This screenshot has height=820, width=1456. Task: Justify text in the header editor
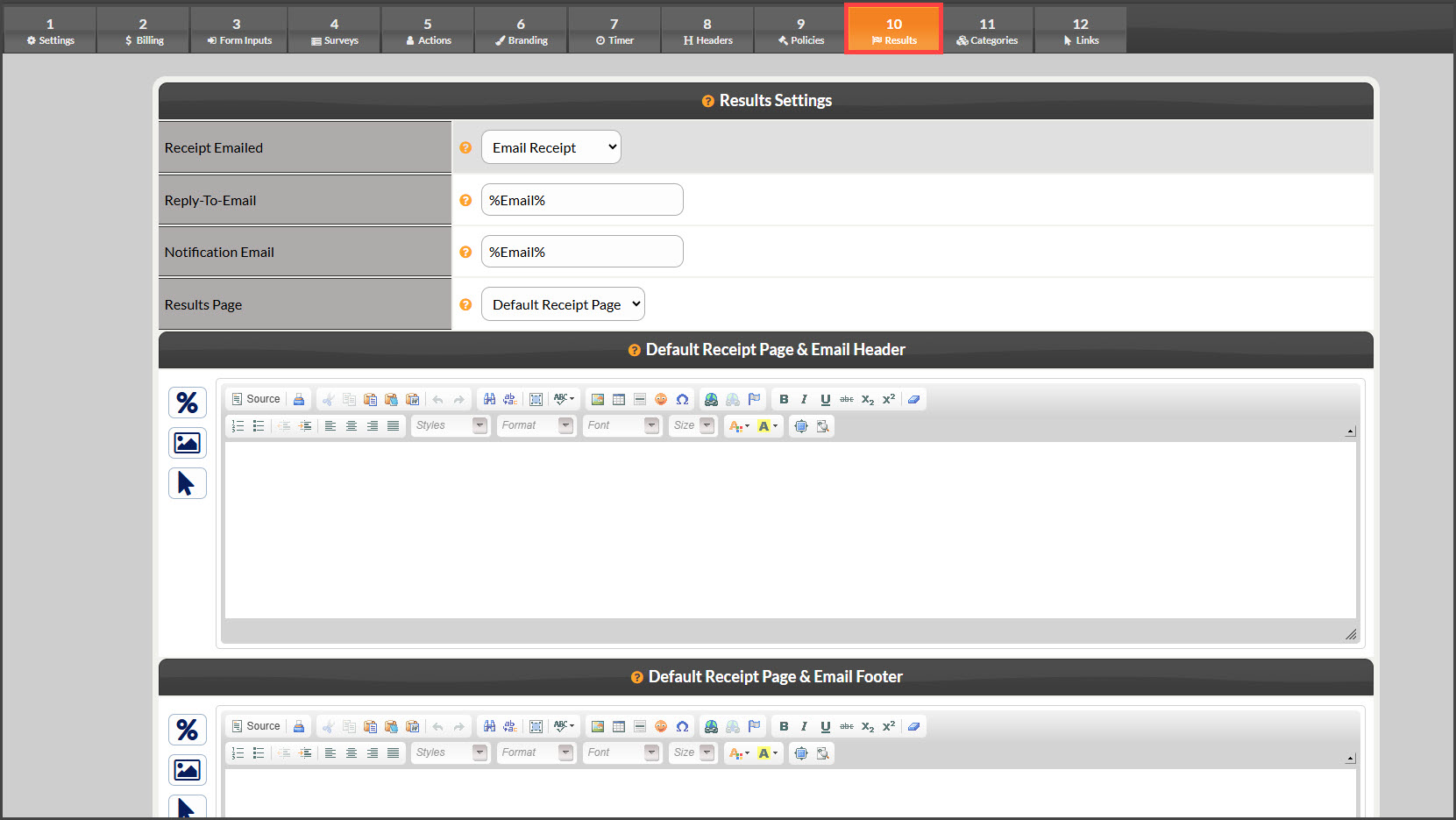tap(394, 425)
